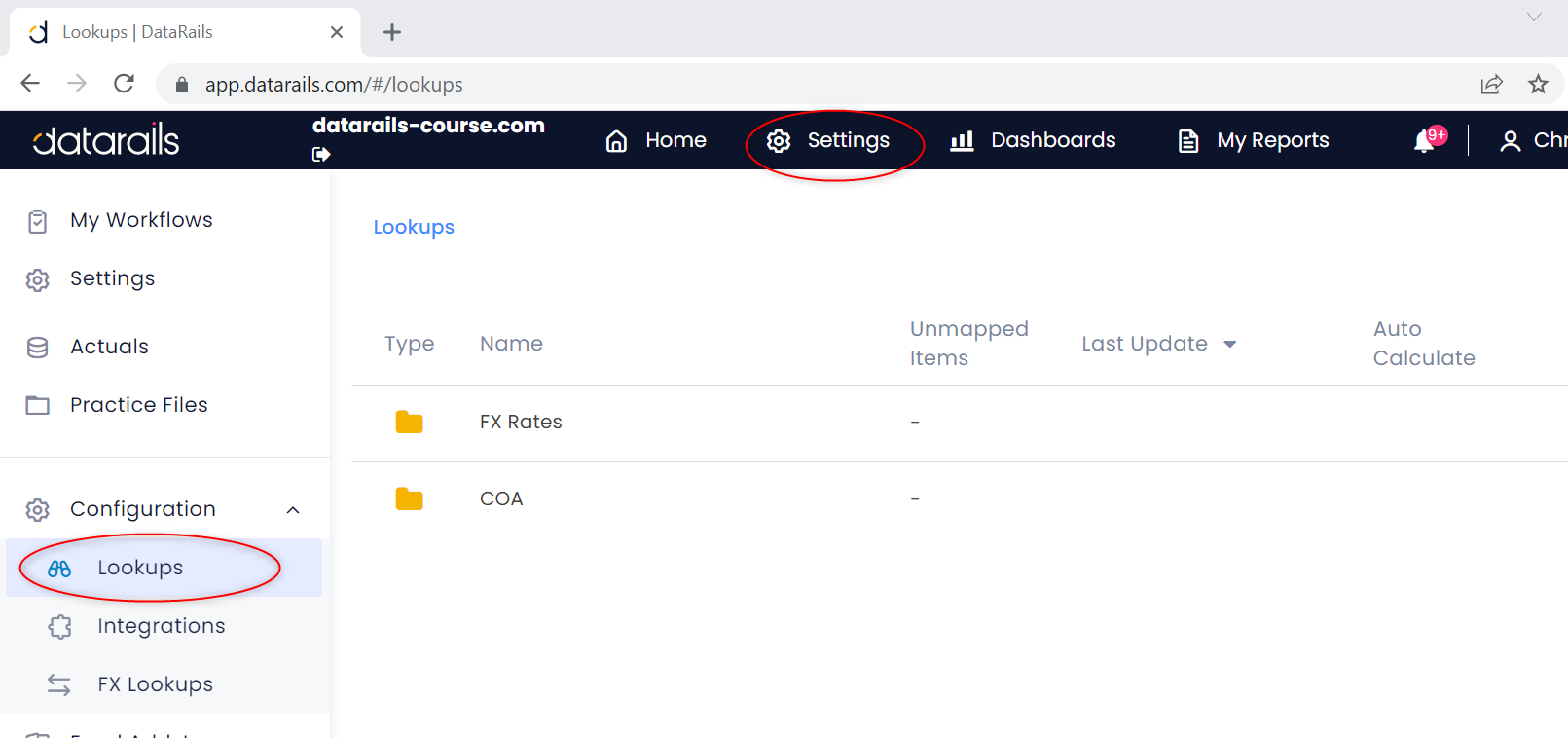Open Dashboards from top navigation
This screenshot has height=738, width=1568.
click(x=1033, y=140)
